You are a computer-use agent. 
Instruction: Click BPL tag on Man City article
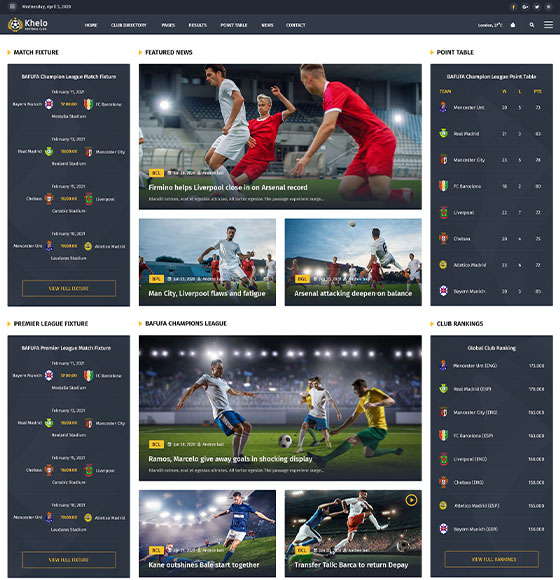pyautogui.click(x=156, y=279)
